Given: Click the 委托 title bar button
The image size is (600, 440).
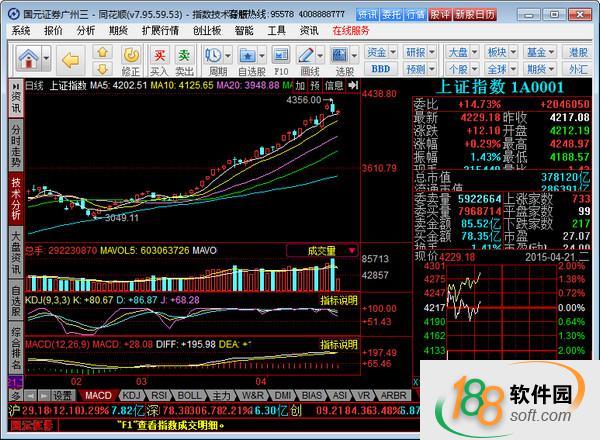Looking at the screenshot, I should coord(391,15).
